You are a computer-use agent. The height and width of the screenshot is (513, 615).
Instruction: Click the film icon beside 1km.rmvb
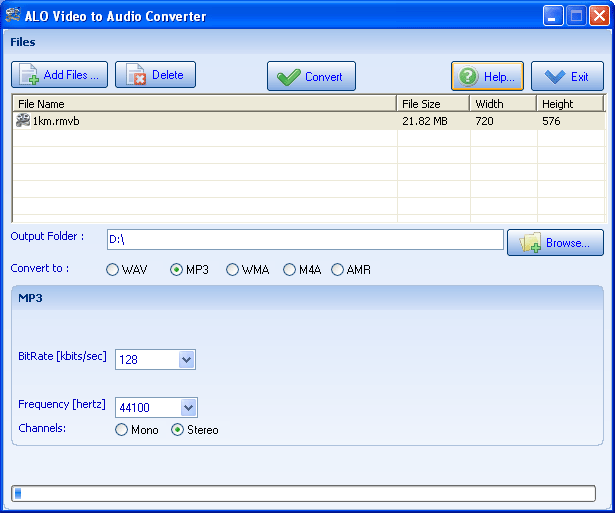click(x=23, y=121)
